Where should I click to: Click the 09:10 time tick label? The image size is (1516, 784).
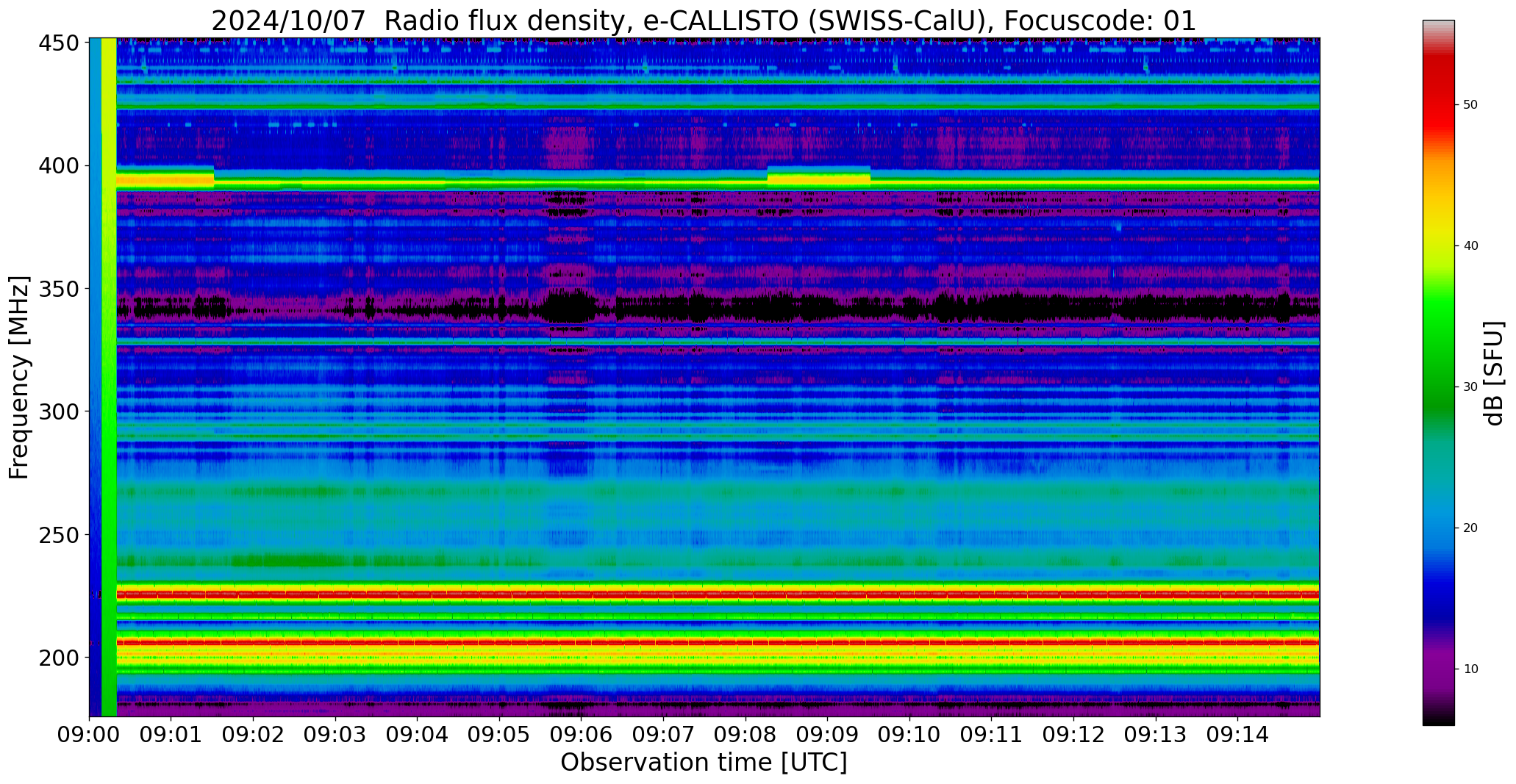909,735
